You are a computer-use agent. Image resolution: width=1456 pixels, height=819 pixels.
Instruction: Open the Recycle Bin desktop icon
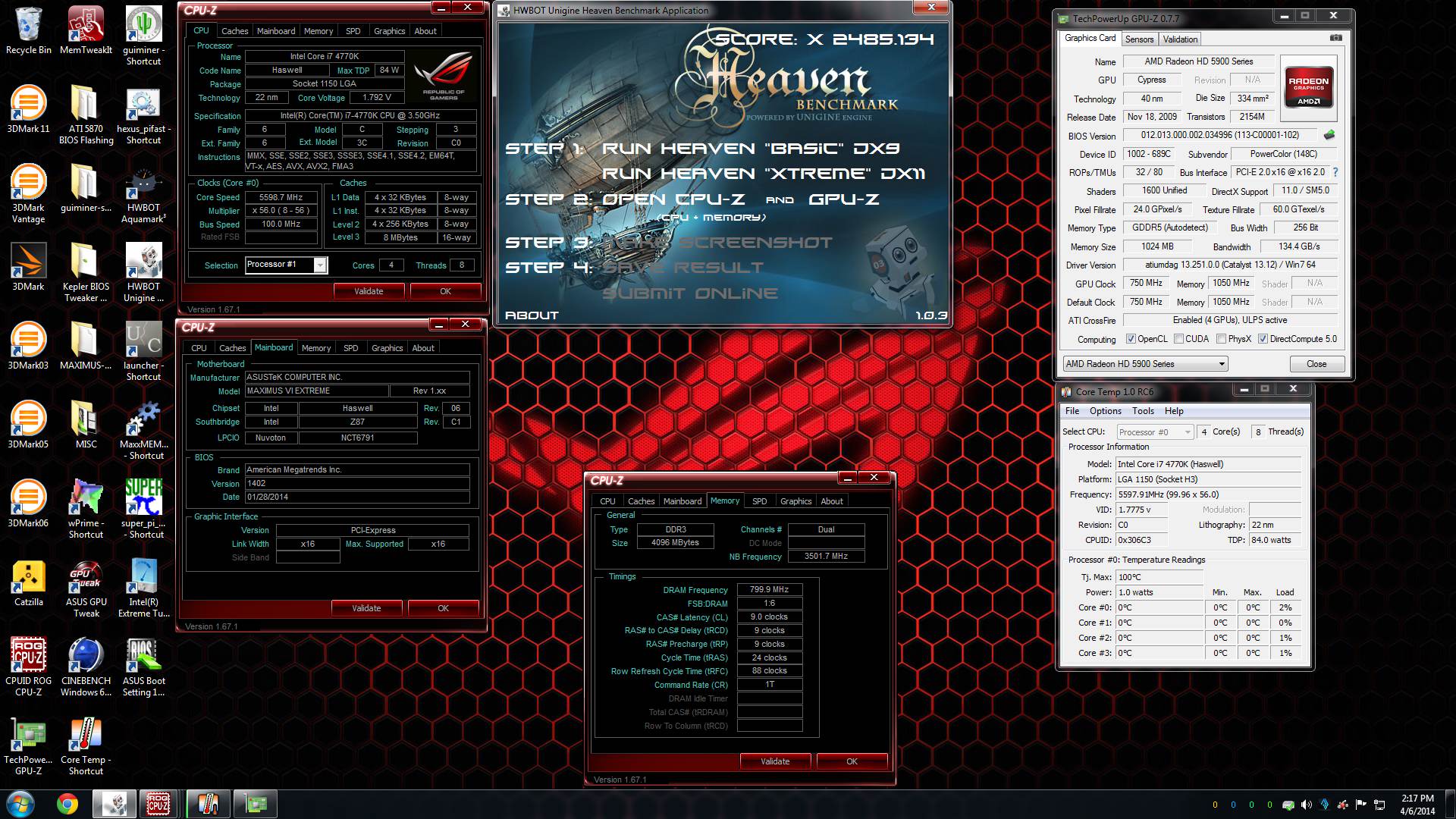[28, 30]
